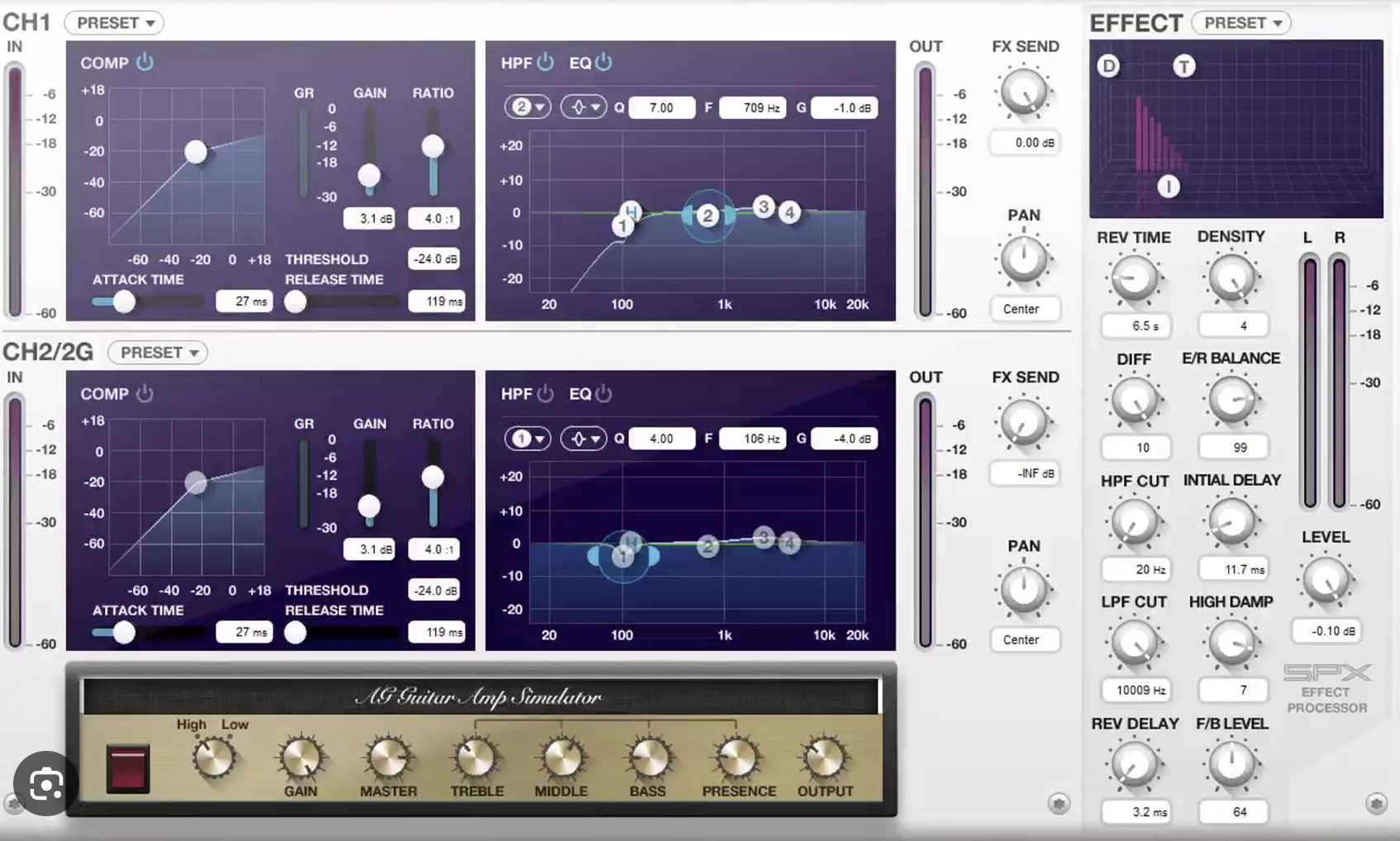Click the I handle in effect display

(x=1169, y=187)
